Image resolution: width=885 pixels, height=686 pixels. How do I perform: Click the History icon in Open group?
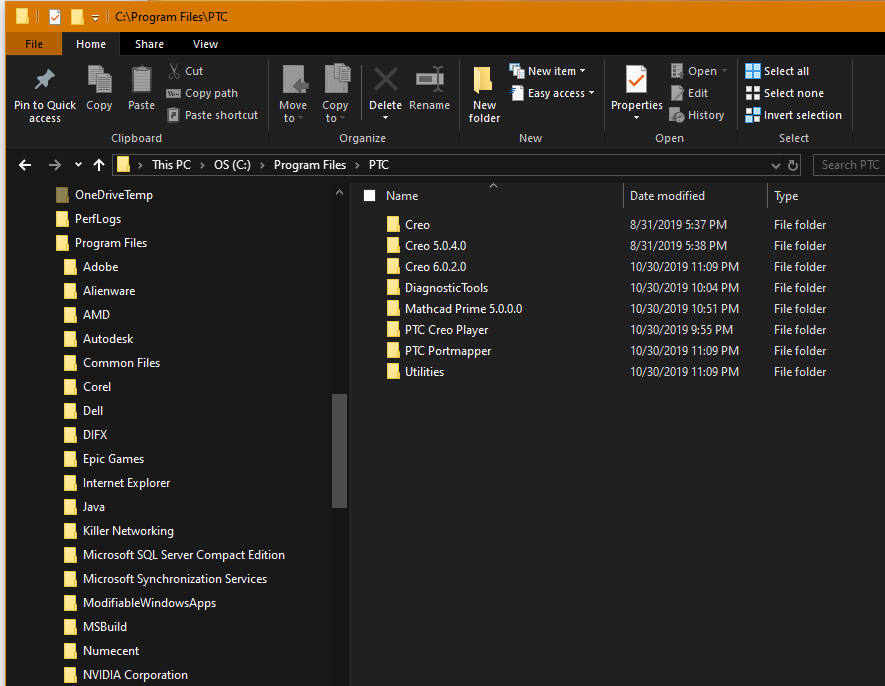[678, 115]
